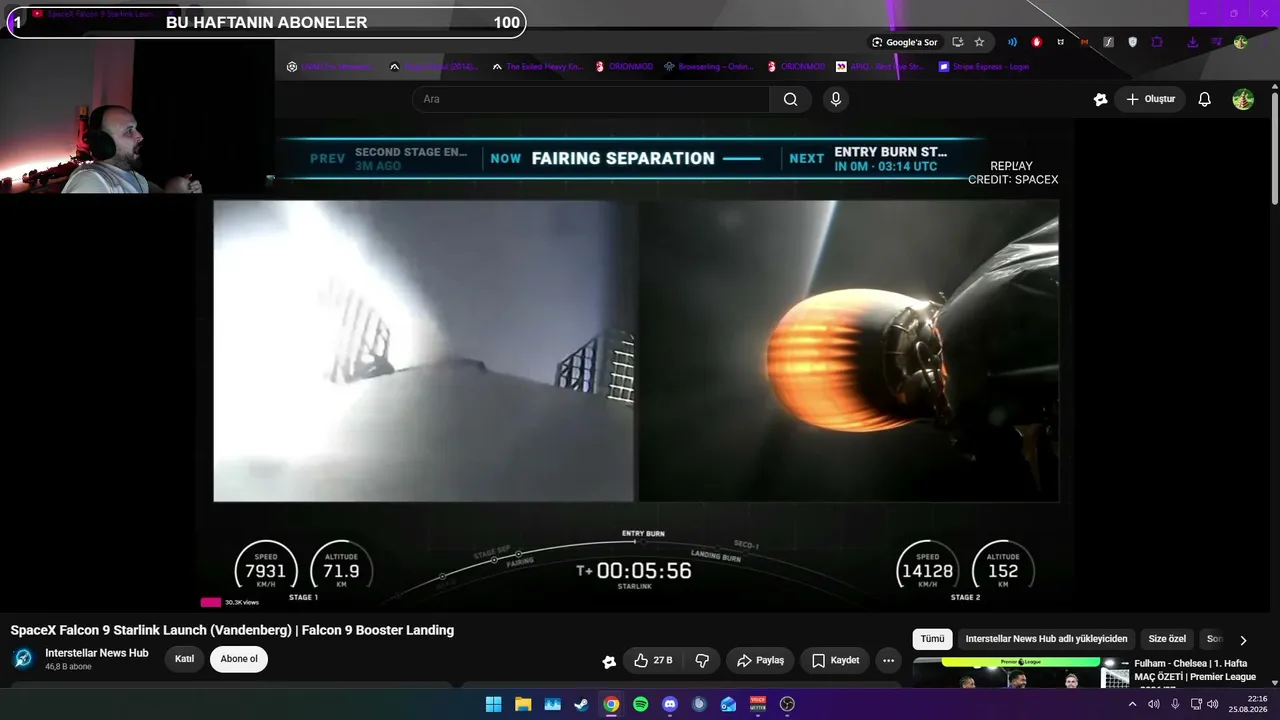Subscribe with the Abone ol button
This screenshot has height=720, width=1280.
[239, 659]
